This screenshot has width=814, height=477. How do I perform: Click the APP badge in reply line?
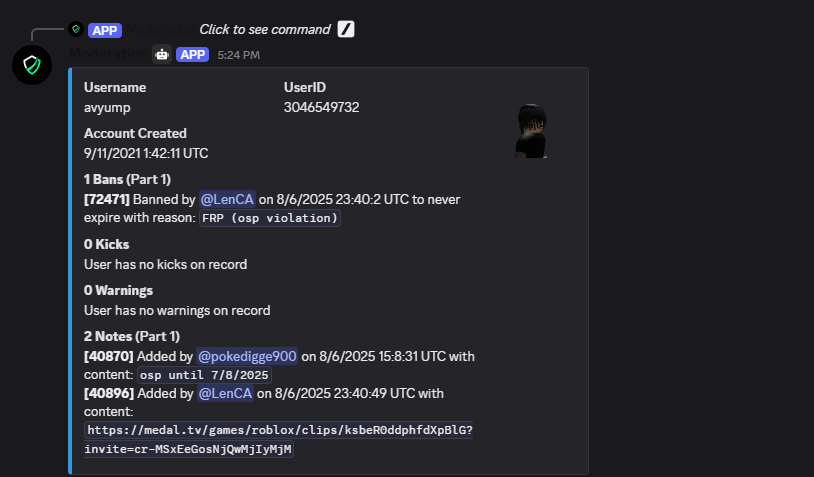[105, 30]
